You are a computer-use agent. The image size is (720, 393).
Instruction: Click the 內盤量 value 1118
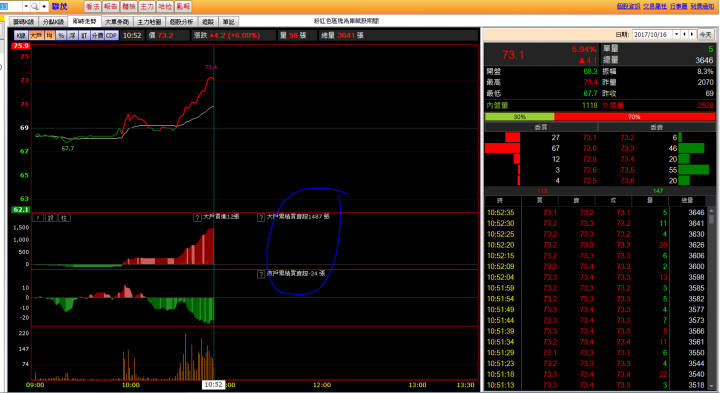[590, 105]
